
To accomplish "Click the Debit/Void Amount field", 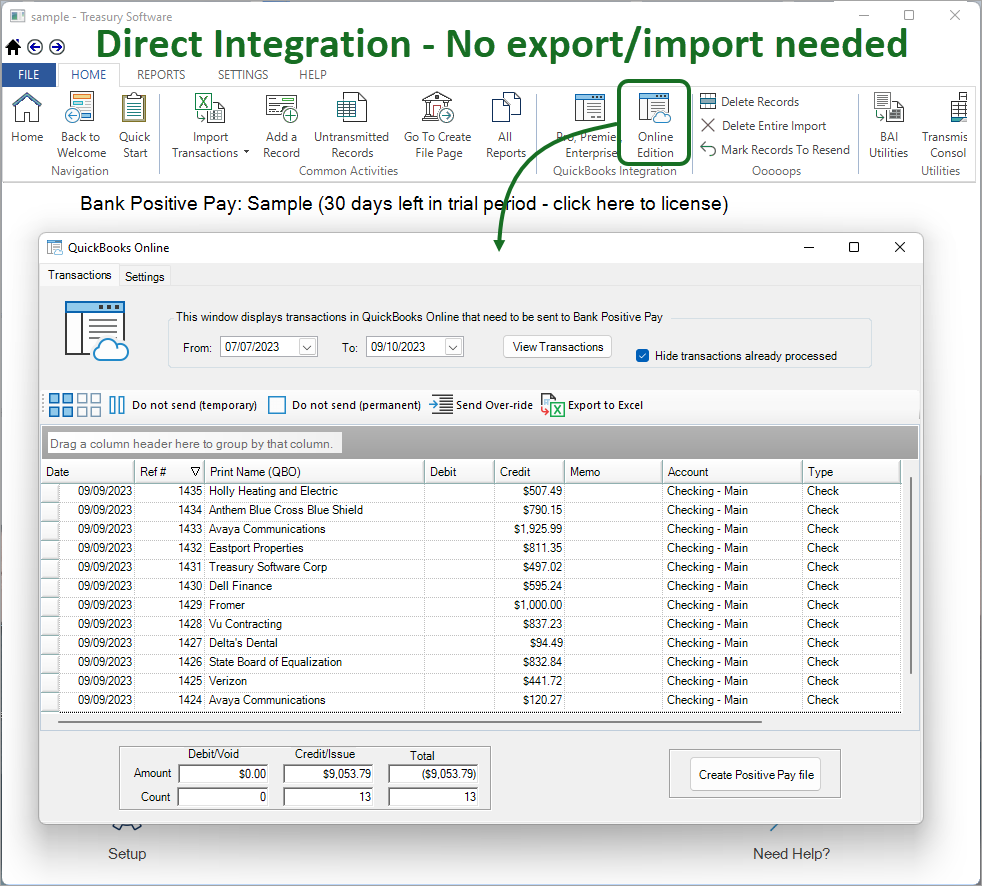I will click(224, 775).
